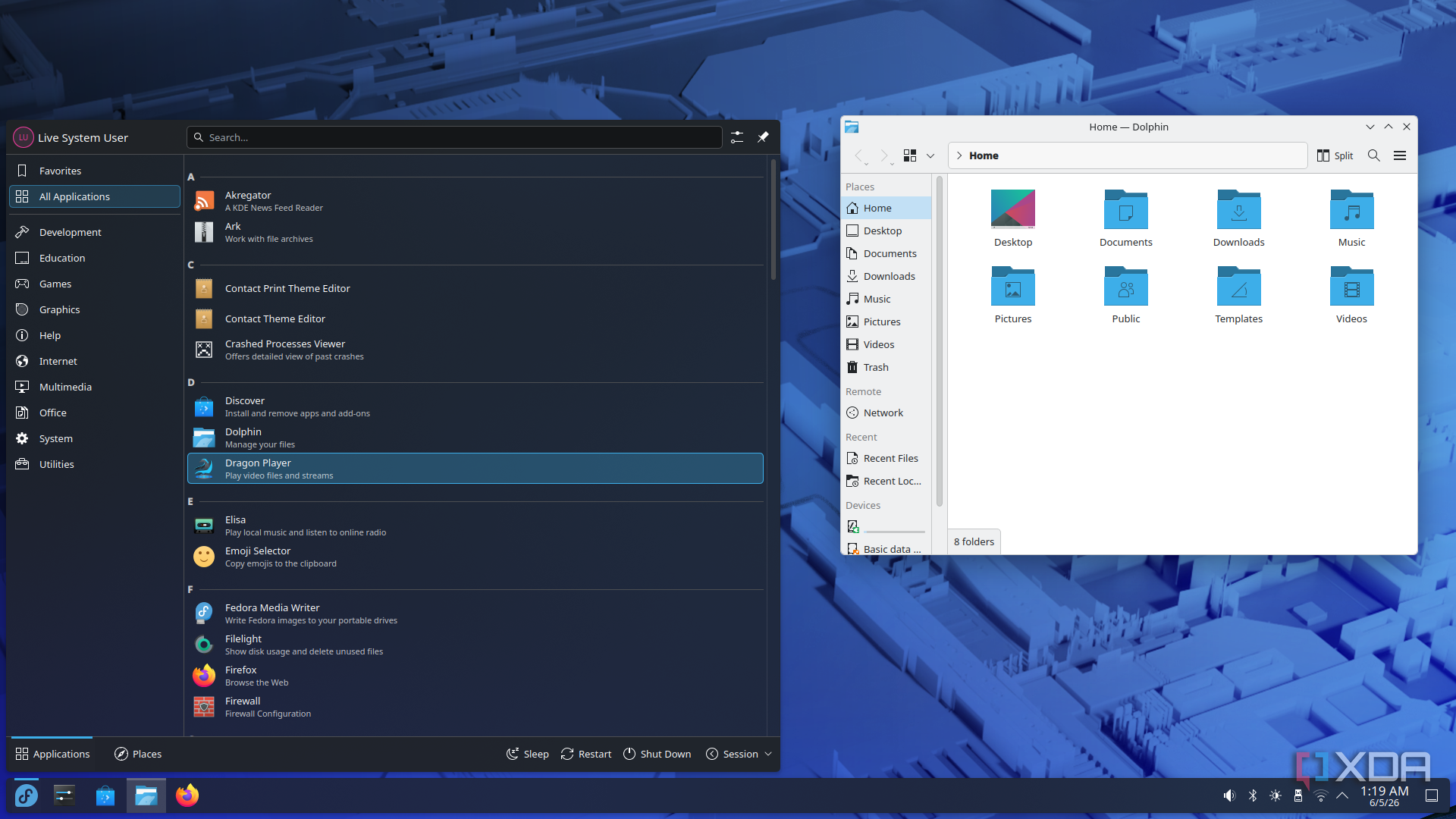Click launcher Search field
Image resolution: width=1456 pixels, height=819 pixels.
pyautogui.click(x=454, y=137)
